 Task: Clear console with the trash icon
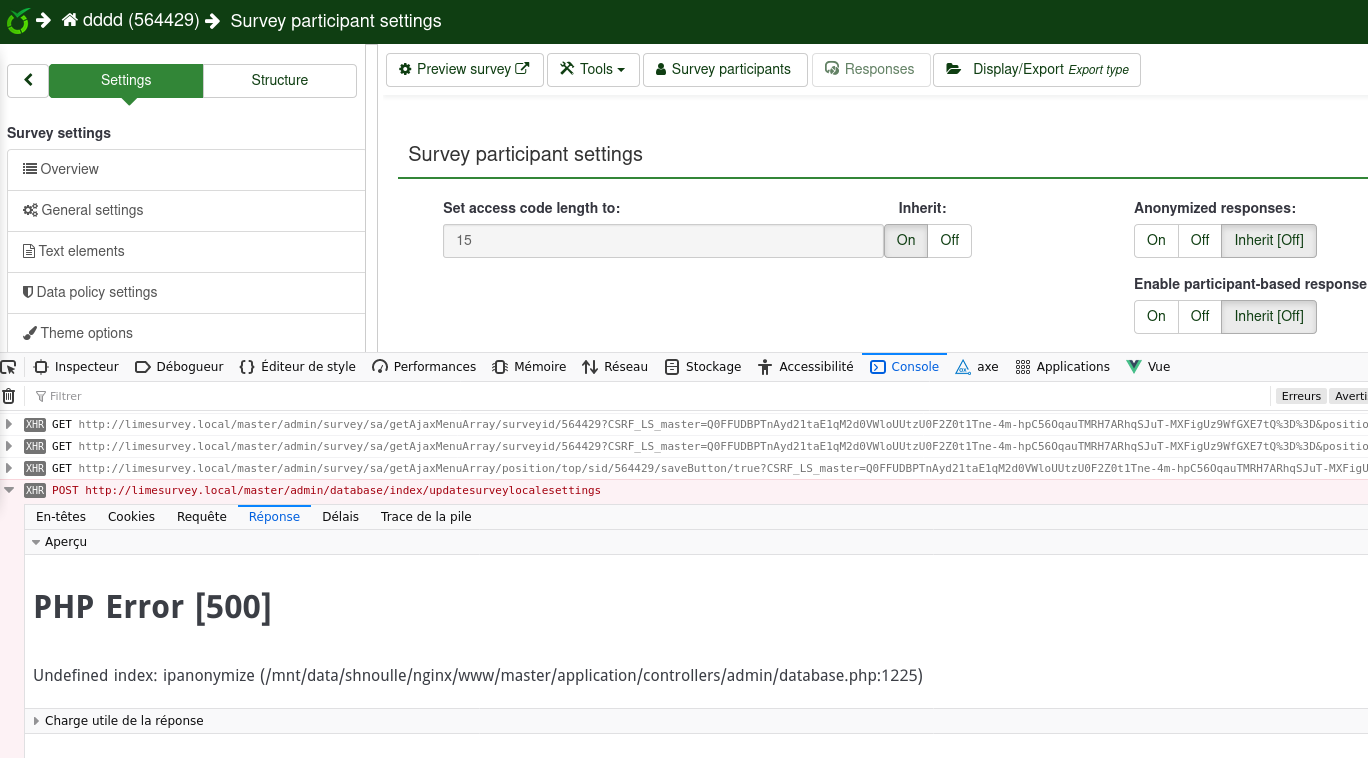9,396
